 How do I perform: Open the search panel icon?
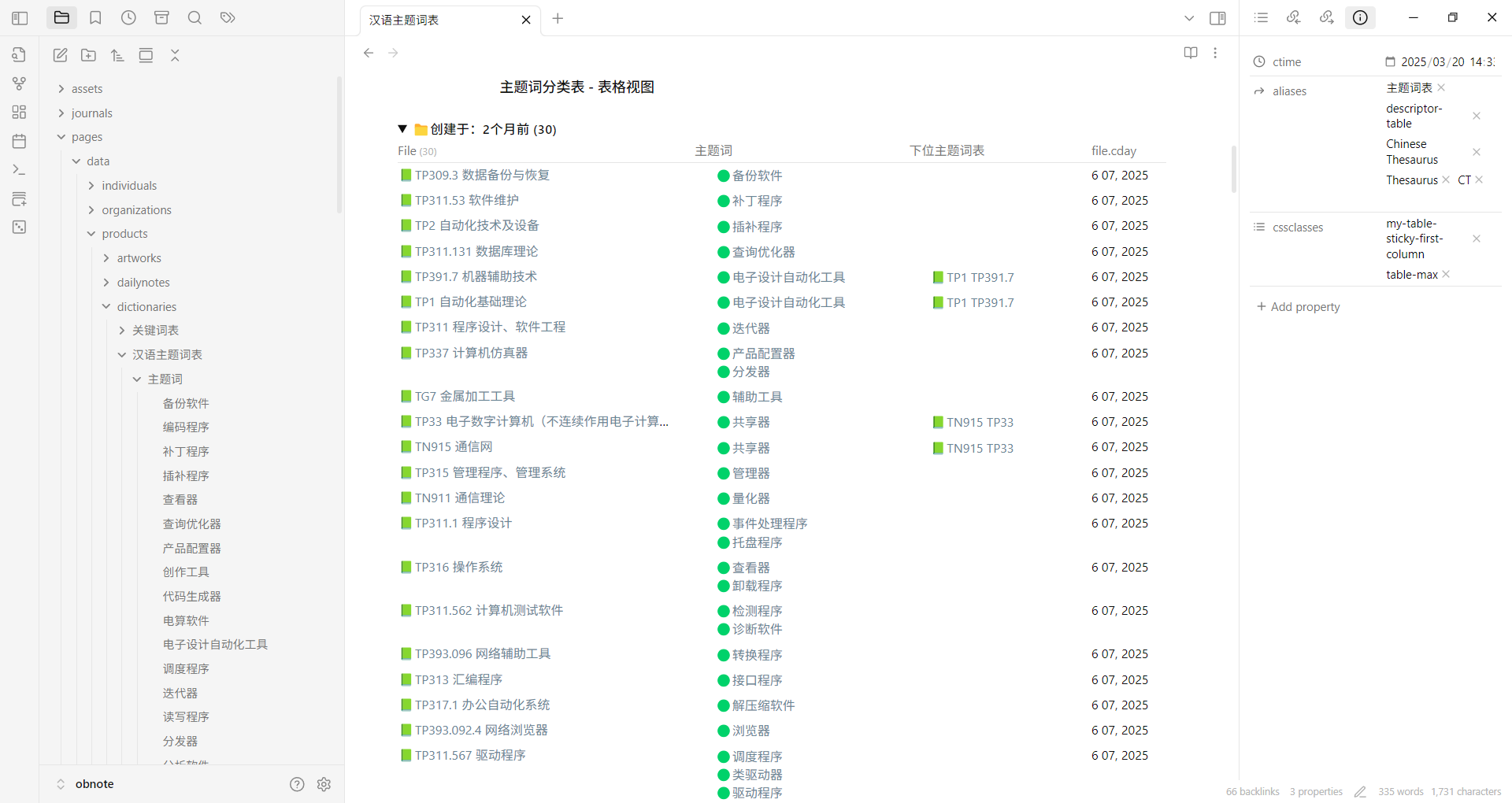point(195,18)
